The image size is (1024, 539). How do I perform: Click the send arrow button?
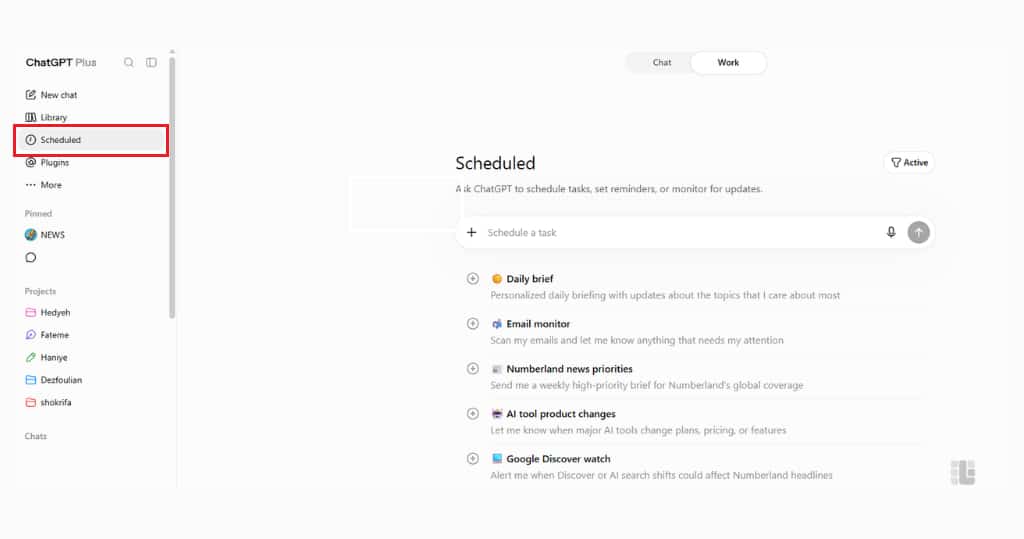tap(918, 233)
